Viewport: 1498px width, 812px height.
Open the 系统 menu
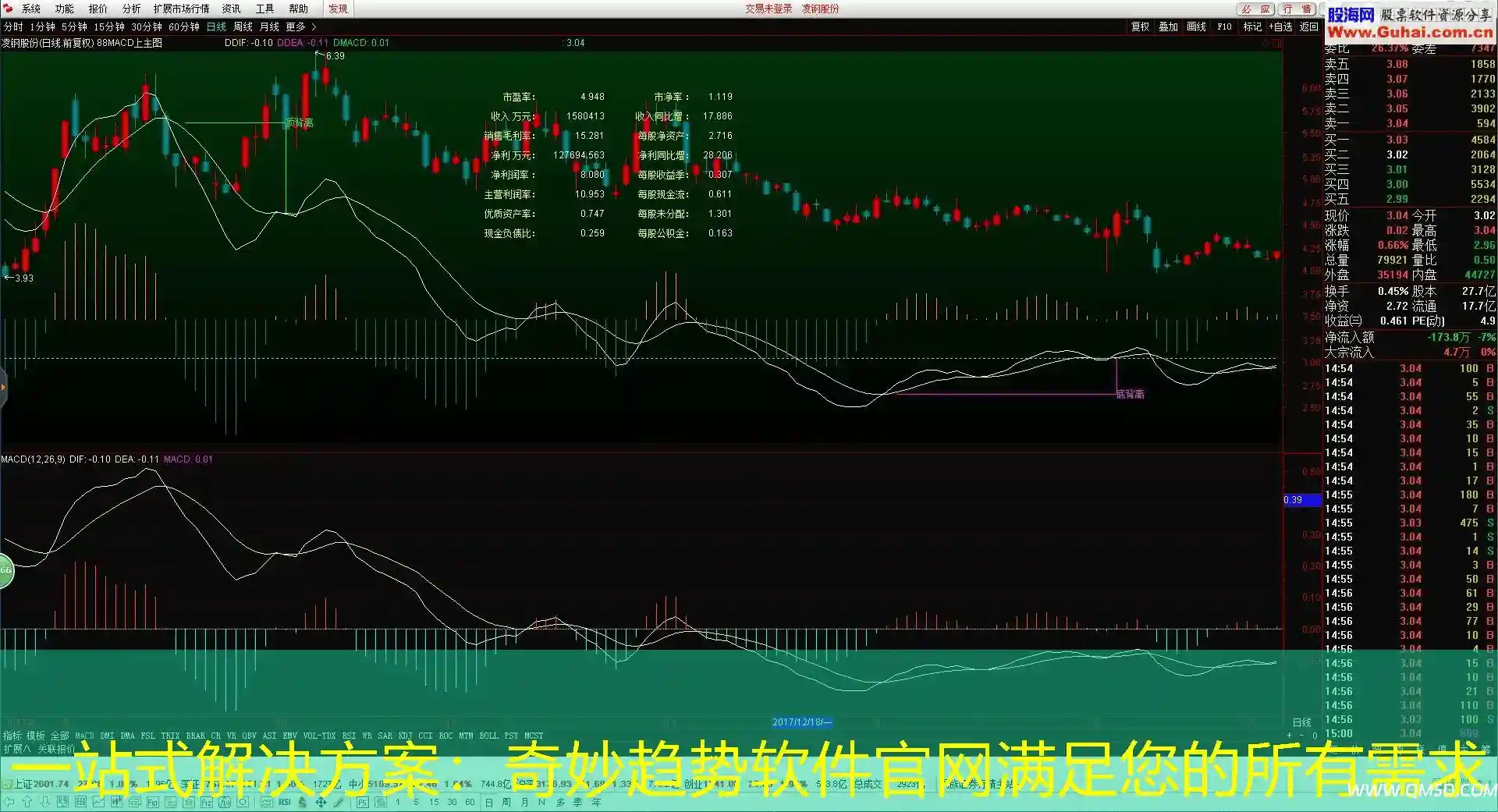pos(31,9)
